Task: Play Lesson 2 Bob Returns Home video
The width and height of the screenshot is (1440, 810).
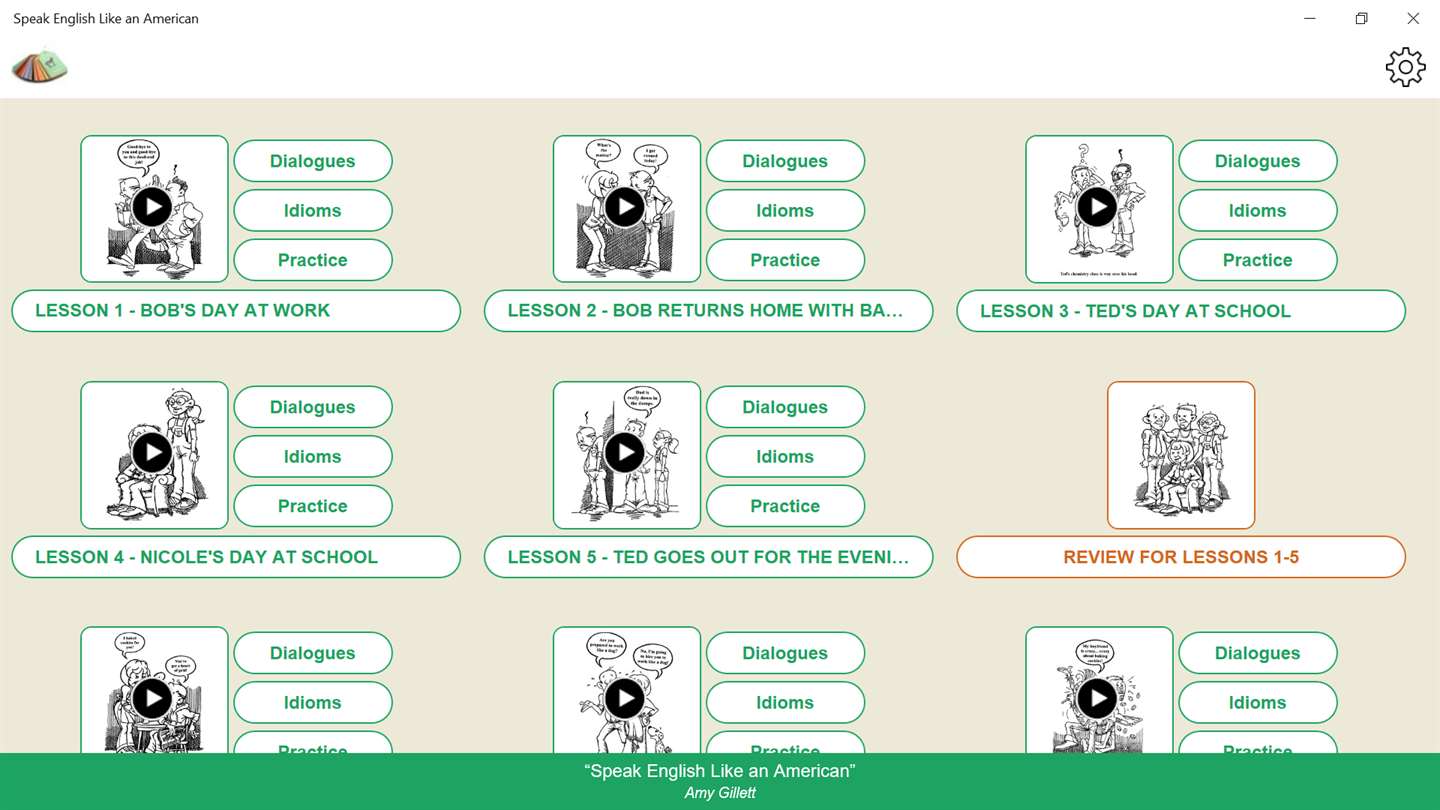Action: tap(625, 207)
